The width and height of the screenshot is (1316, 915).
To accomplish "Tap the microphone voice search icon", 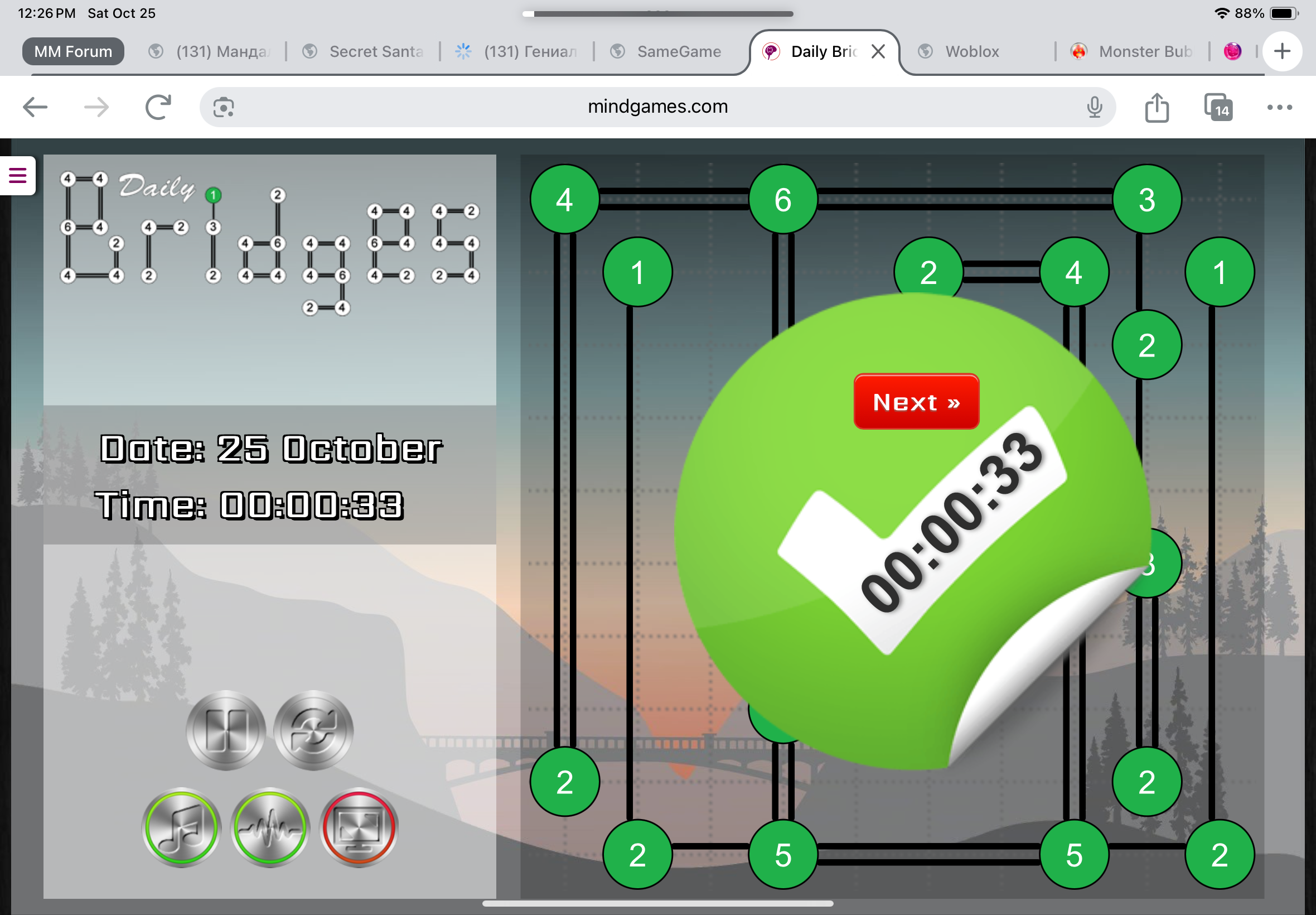I will pos(1094,107).
